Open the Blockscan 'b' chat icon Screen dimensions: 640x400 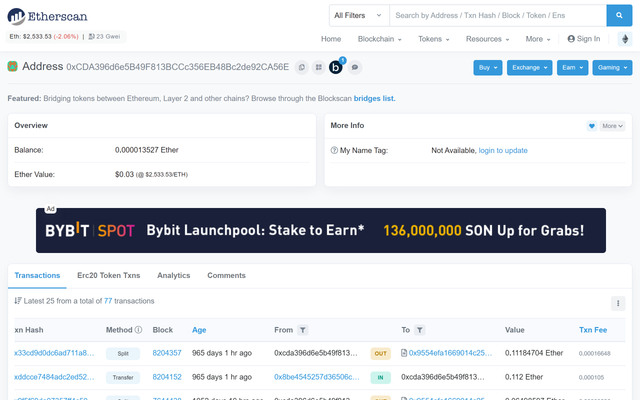[x=336, y=67]
